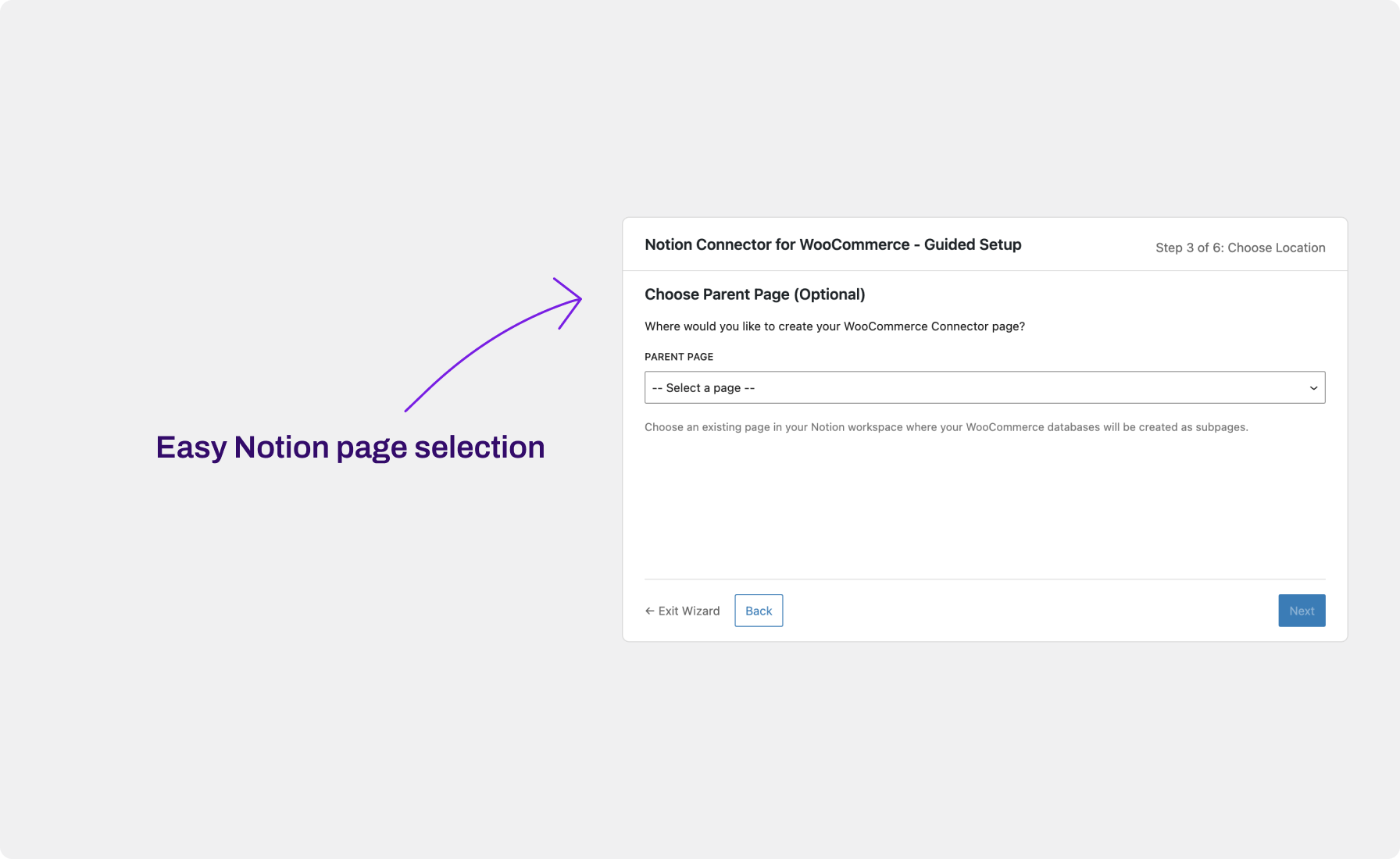
Task: Click the 'Choose Parent Page (Optional)' heading
Action: (x=755, y=294)
